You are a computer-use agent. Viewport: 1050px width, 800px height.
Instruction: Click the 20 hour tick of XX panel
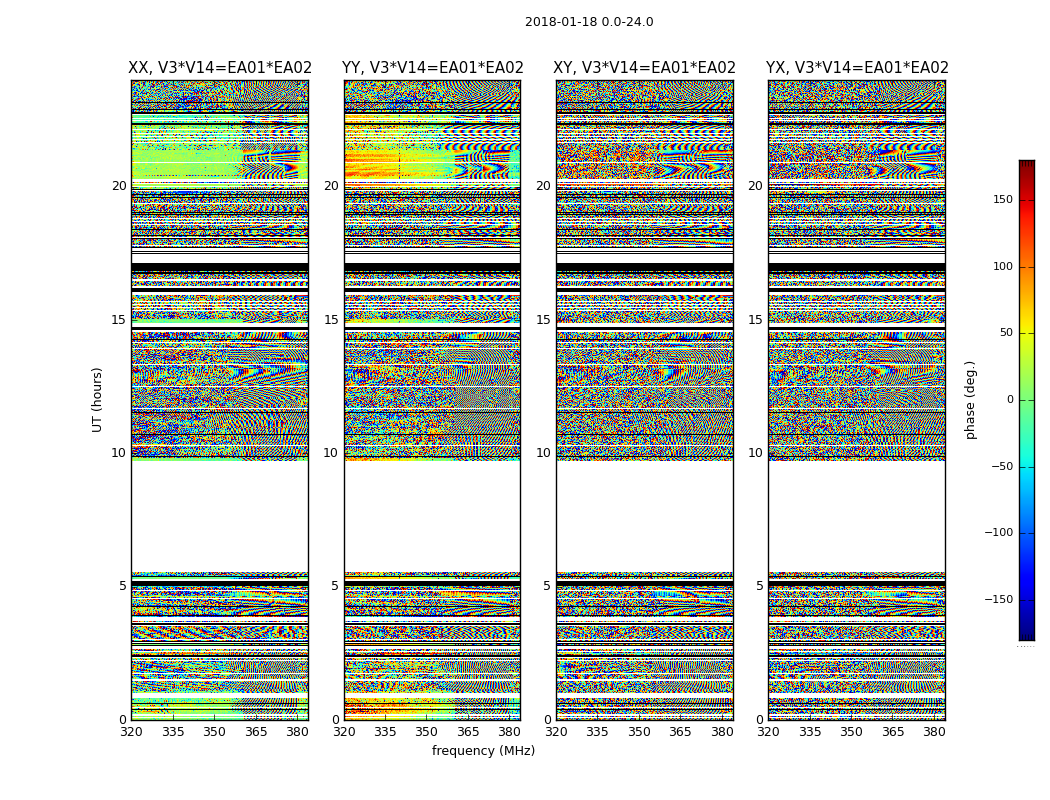point(119,186)
